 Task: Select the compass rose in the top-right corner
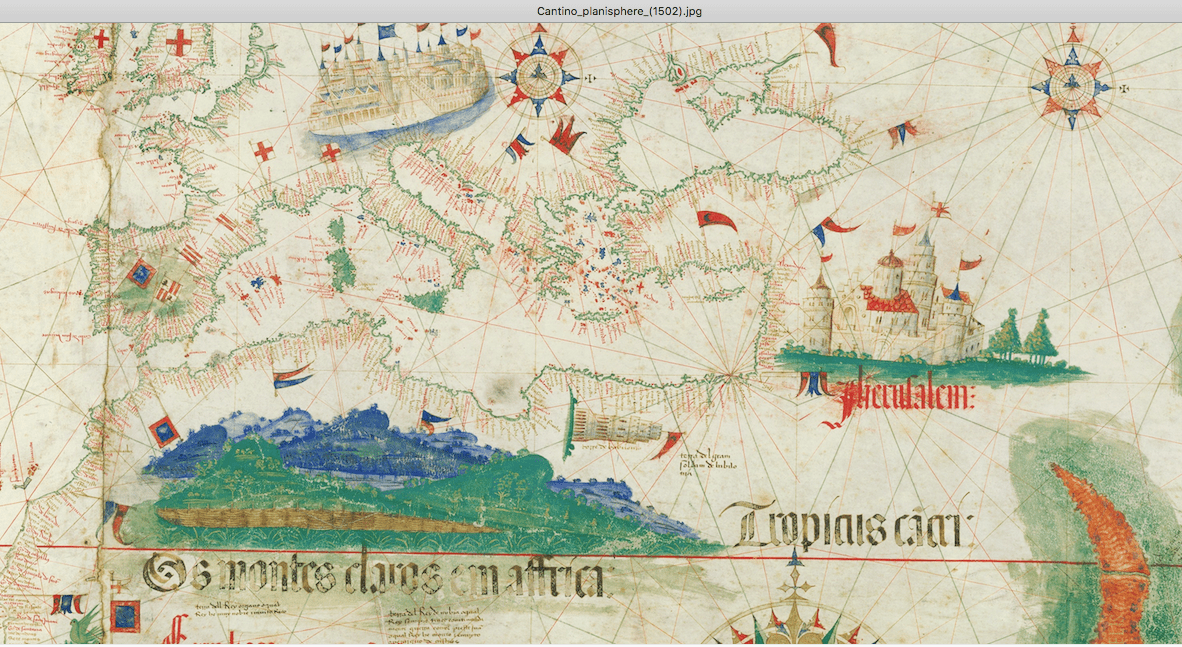[x=1072, y=85]
